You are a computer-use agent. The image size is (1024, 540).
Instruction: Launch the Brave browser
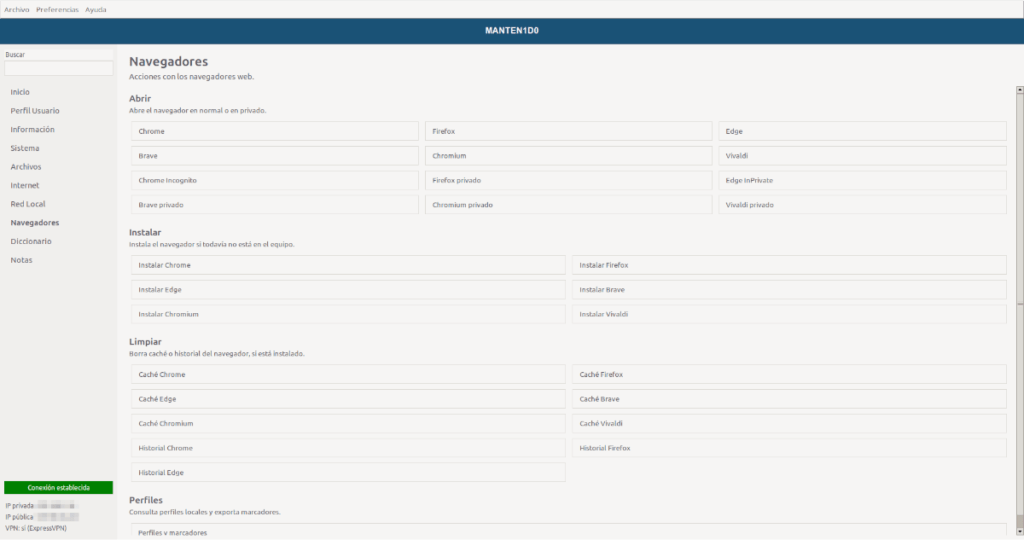pyautogui.click(x=274, y=156)
